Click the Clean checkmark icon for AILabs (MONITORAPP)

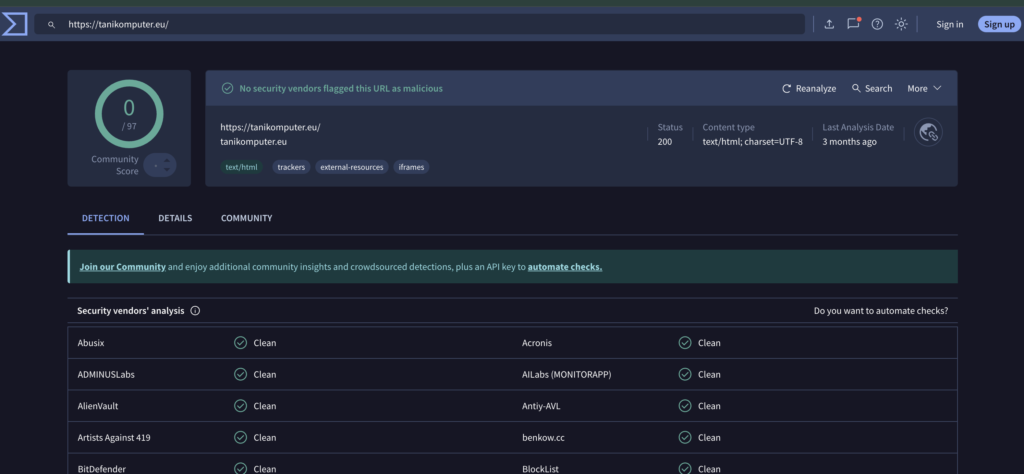pos(684,375)
